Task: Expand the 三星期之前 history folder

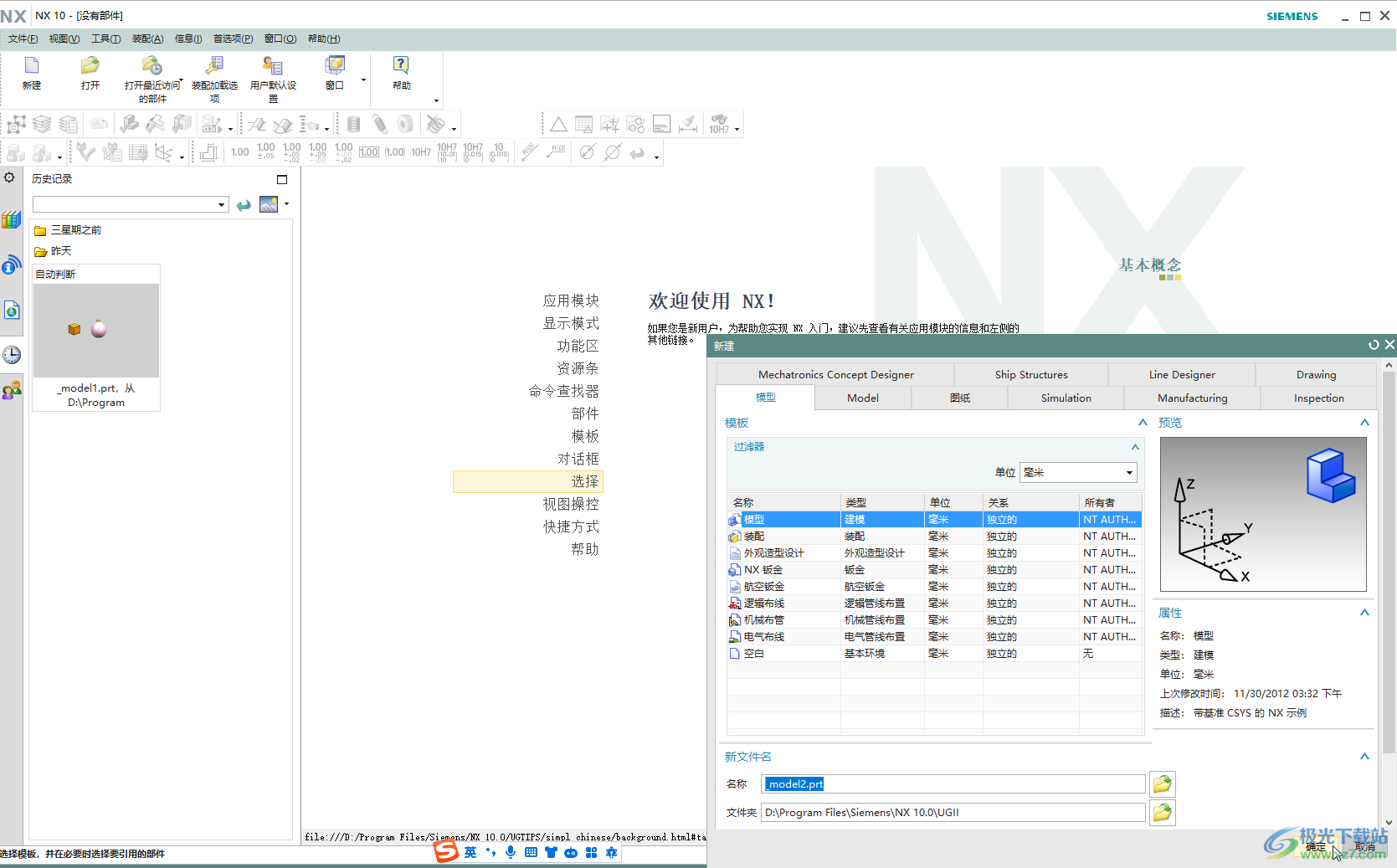Action: tap(67, 230)
